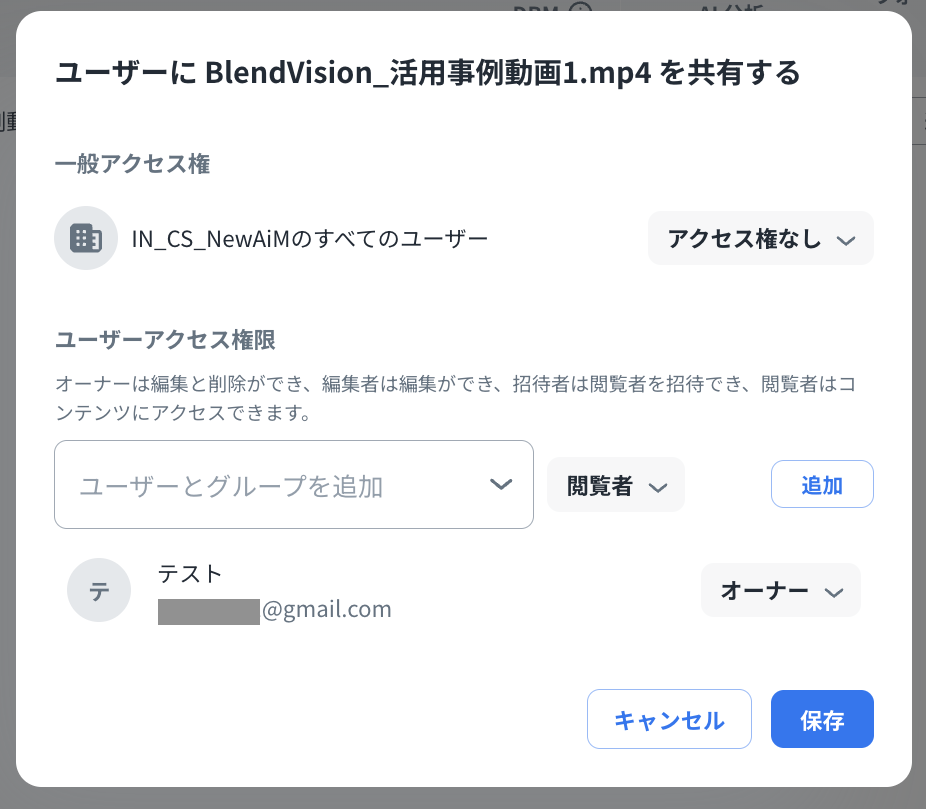The height and width of the screenshot is (809, 926).
Task: Save sharing settings with 保存
Action: click(822, 719)
